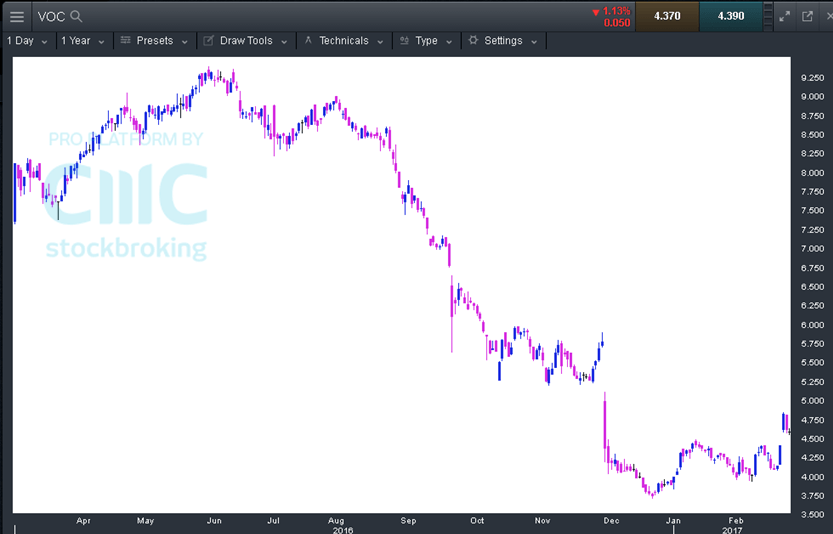Click the Presets sliders icon

coord(125,40)
